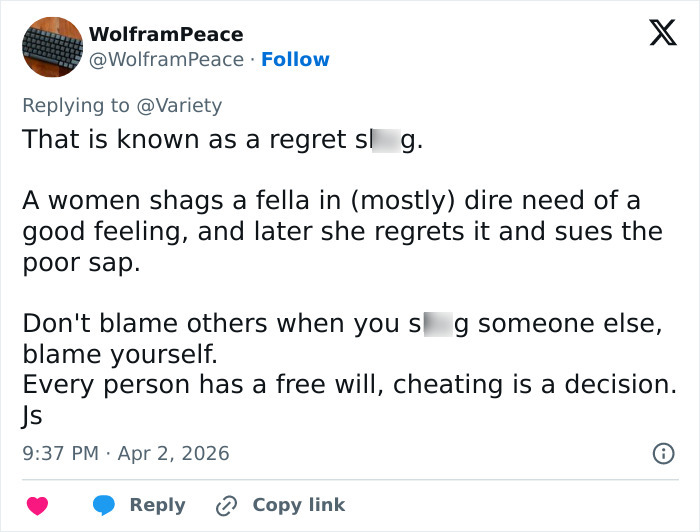Image resolution: width=700 pixels, height=532 pixels.
Task: Click the line starting 'Don't blame others'
Action: click(342, 324)
